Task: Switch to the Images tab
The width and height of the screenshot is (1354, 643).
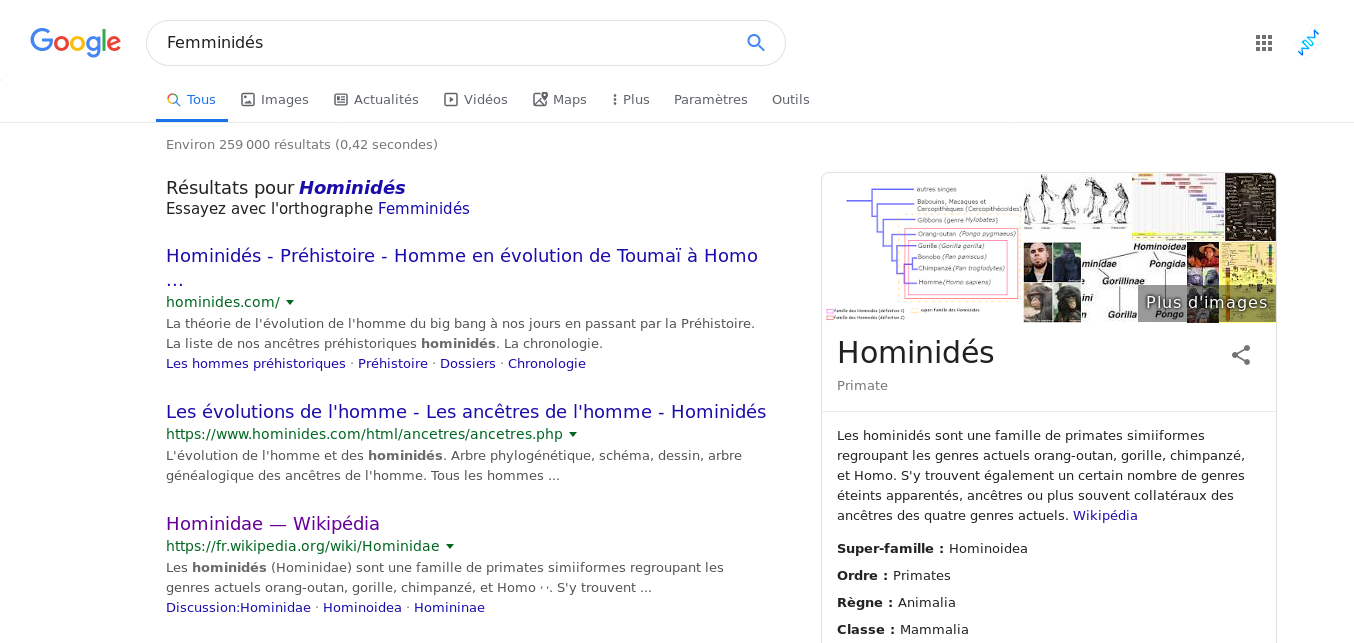Action: [275, 100]
